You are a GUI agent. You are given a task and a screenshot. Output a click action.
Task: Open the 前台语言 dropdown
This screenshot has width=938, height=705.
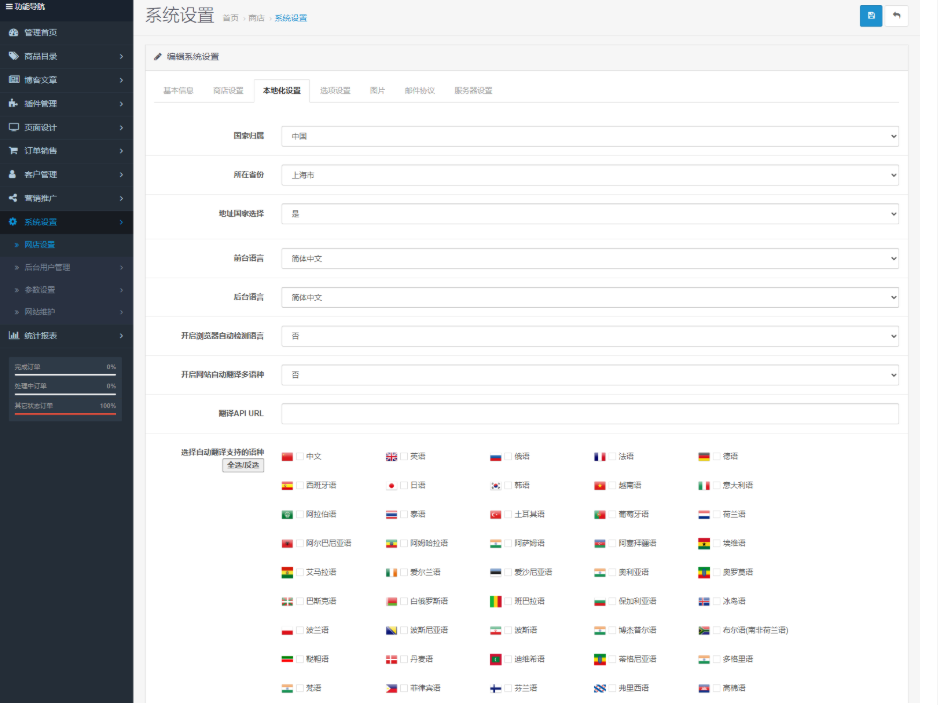589,258
